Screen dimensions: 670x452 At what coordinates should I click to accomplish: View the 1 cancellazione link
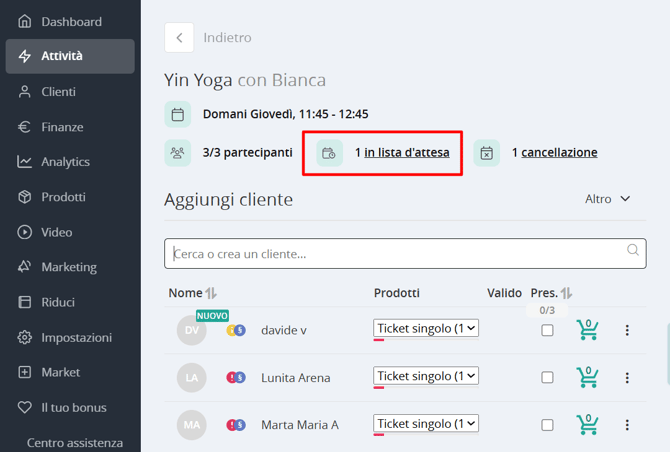pos(559,153)
